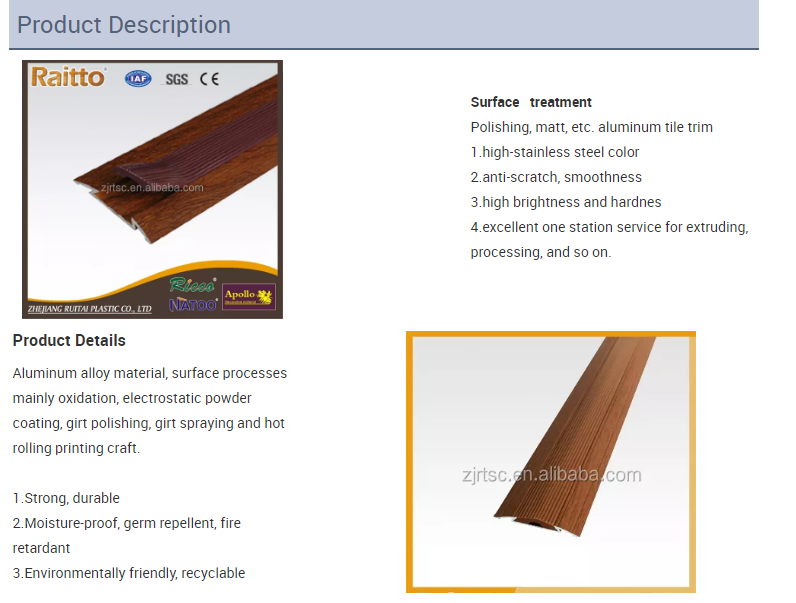Viewport: 796px width, 603px height.
Task: Click the green Ricco logo
Action: (192, 285)
